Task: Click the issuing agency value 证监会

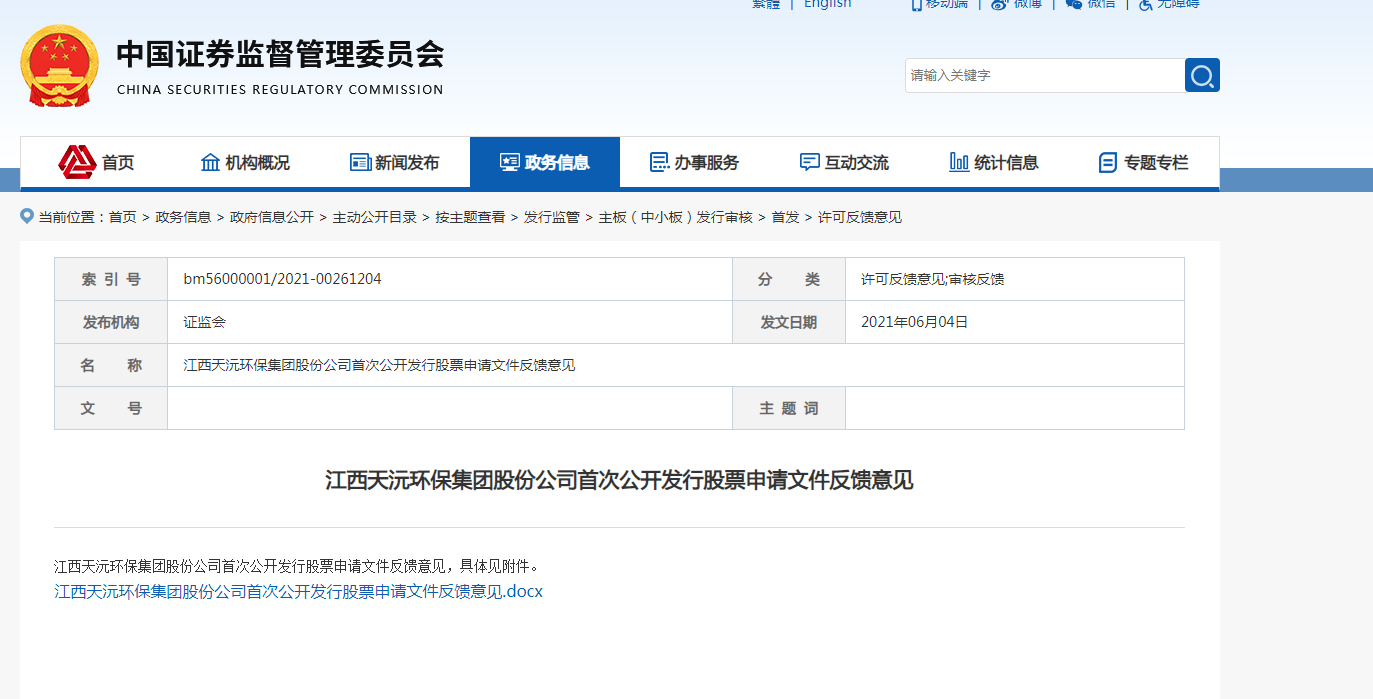Action: 205,322
